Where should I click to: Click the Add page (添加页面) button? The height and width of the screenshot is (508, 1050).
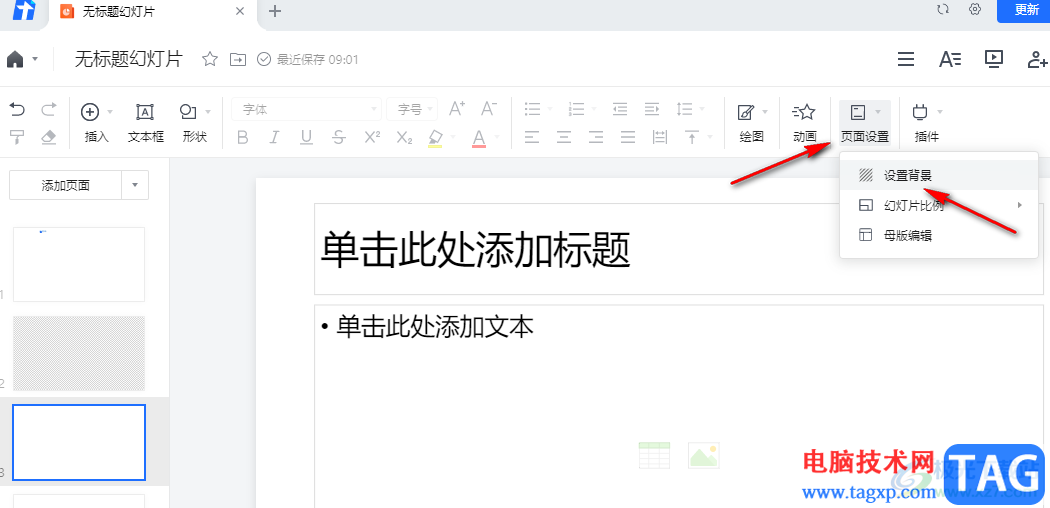(66, 185)
